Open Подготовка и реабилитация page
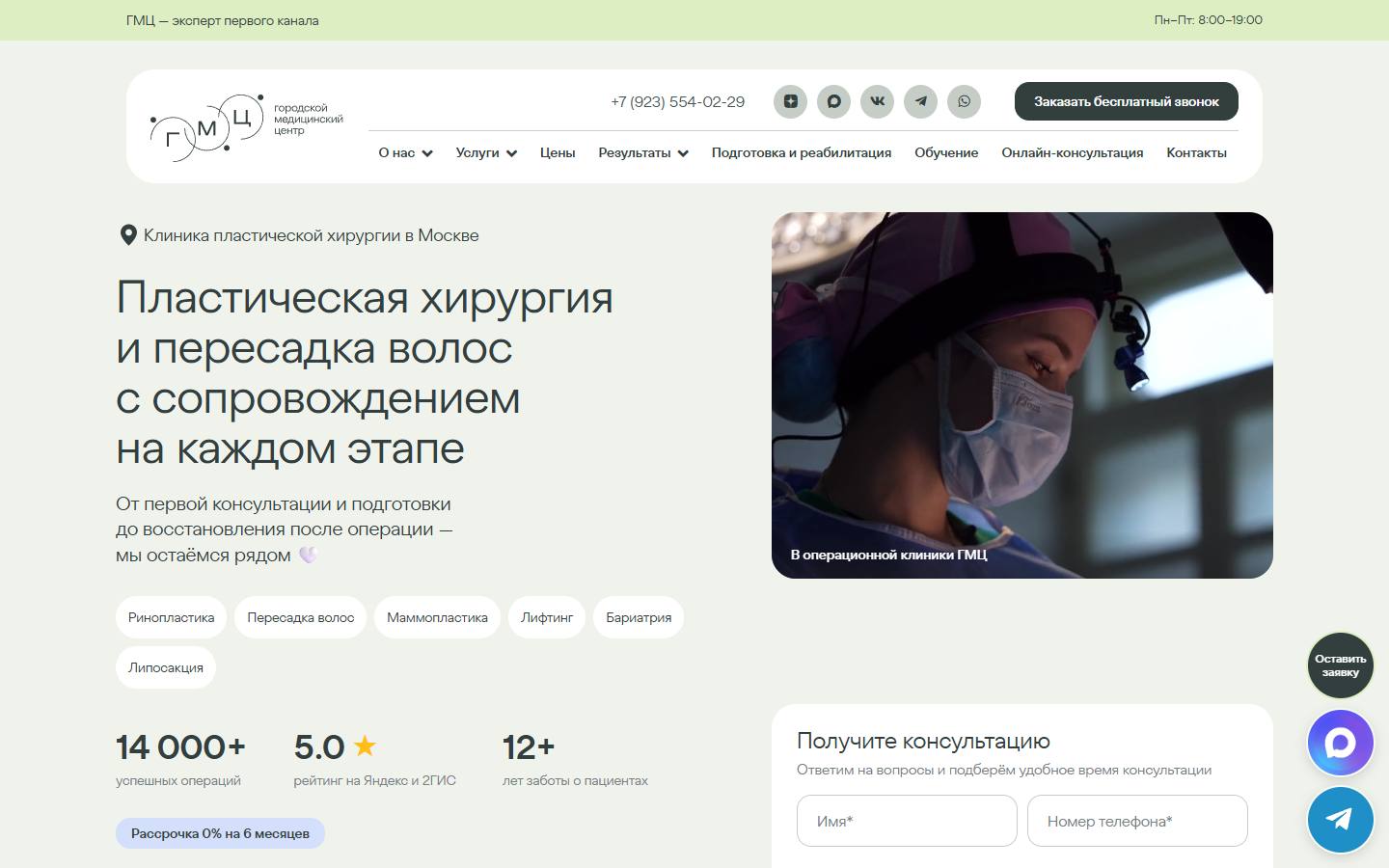The width and height of the screenshot is (1389, 868). click(x=802, y=152)
